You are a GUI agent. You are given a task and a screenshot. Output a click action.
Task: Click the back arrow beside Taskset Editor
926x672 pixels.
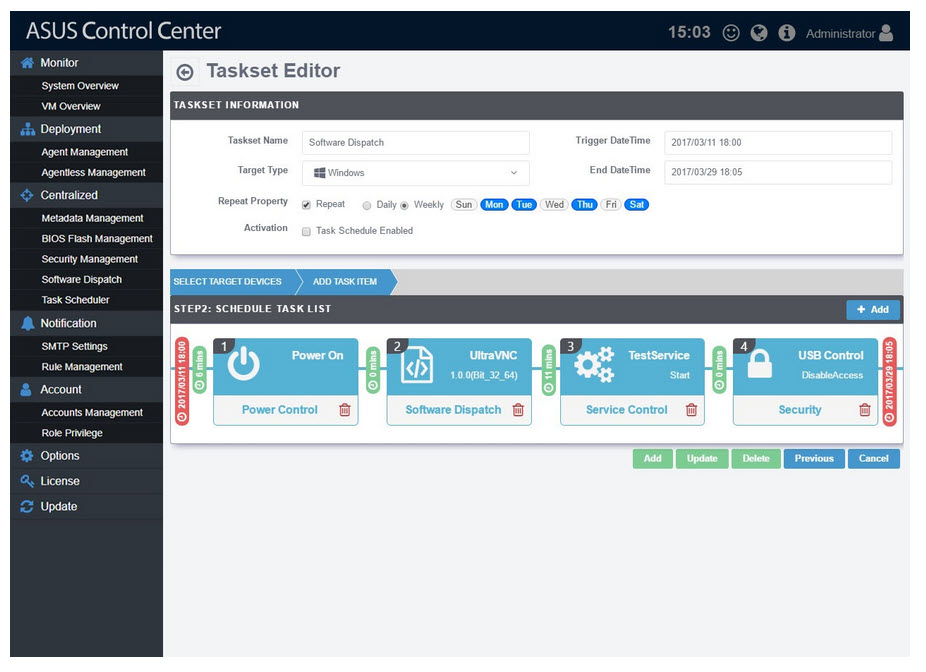pyautogui.click(x=185, y=72)
